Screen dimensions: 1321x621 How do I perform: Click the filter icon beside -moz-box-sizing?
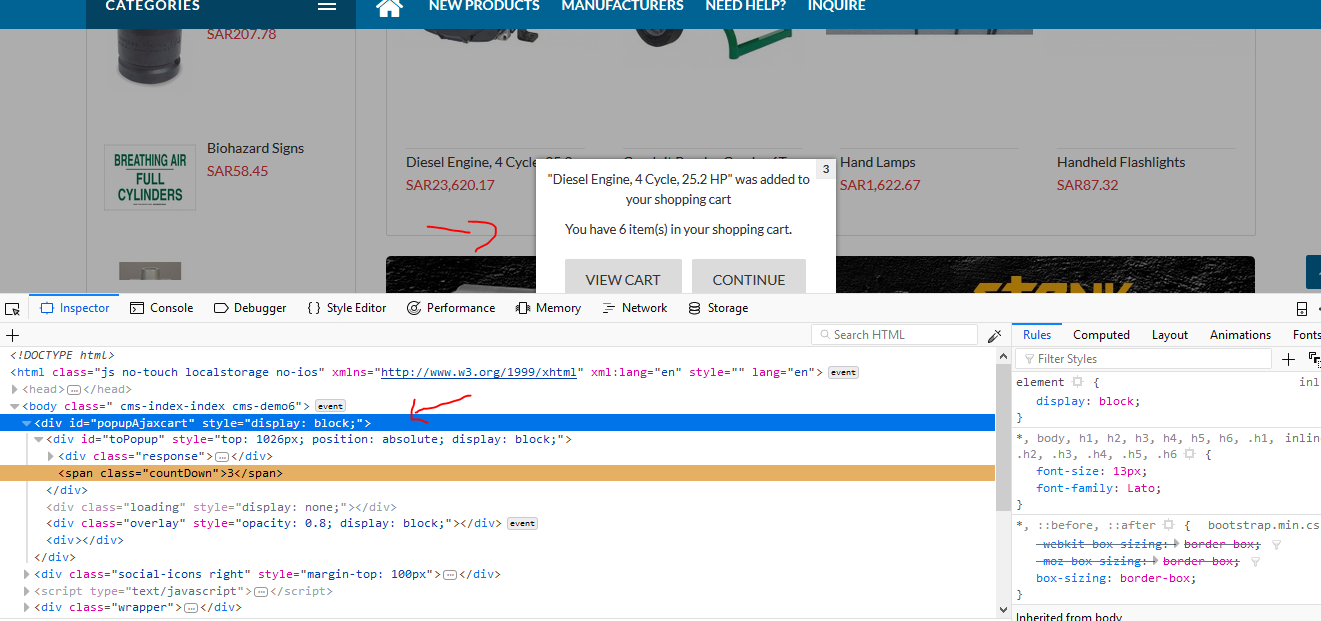(x=1255, y=562)
